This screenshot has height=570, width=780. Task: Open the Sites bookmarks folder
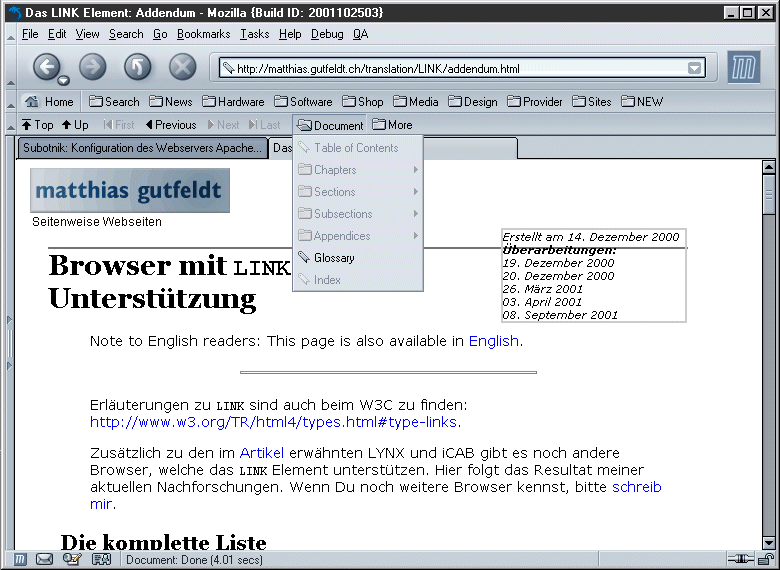592,102
